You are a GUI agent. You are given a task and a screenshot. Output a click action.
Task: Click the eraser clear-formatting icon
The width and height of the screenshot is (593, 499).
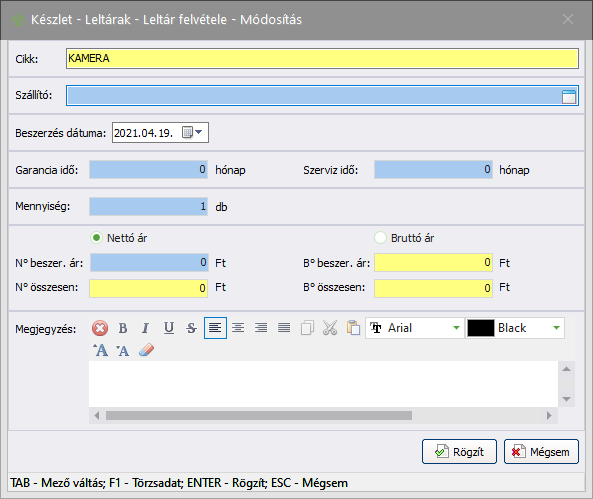tap(146, 350)
